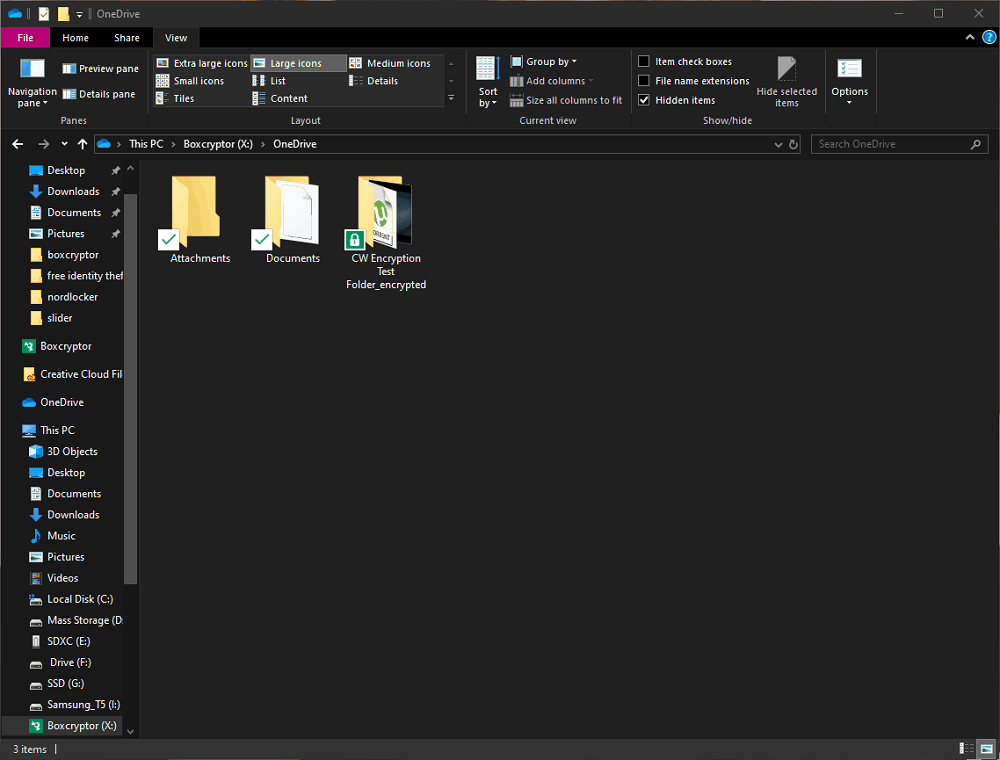The width and height of the screenshot is (1000, 760).
Task: Open the Sort by menu
Action: point(487,82)
